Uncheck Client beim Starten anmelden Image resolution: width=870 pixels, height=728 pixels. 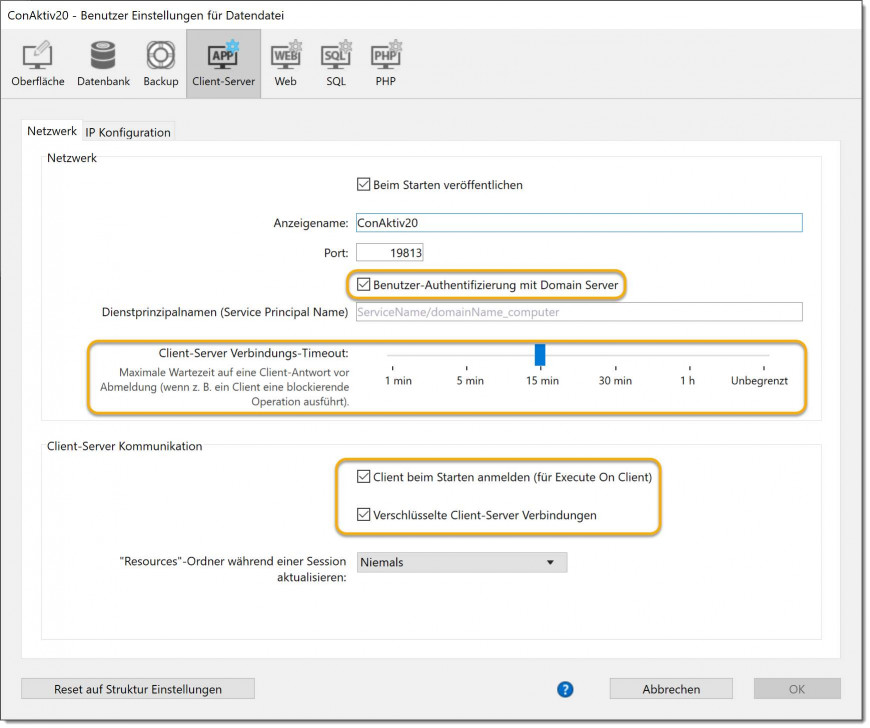click(x=364, y=477)
